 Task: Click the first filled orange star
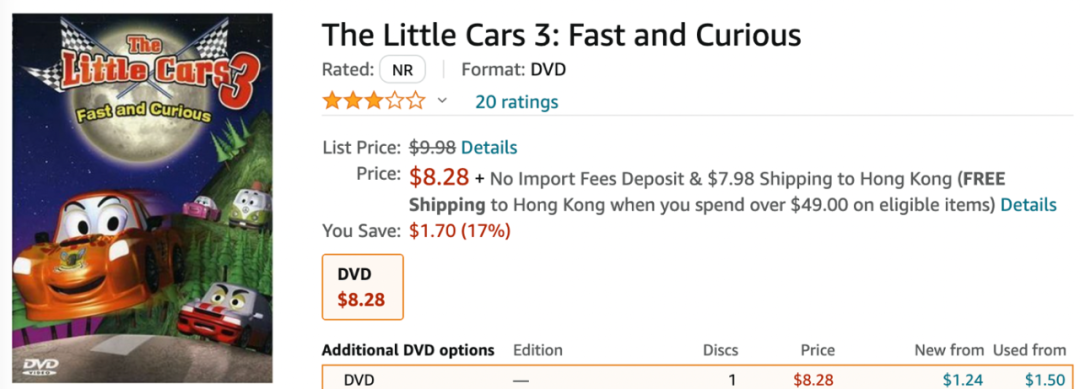click(332, 102)
